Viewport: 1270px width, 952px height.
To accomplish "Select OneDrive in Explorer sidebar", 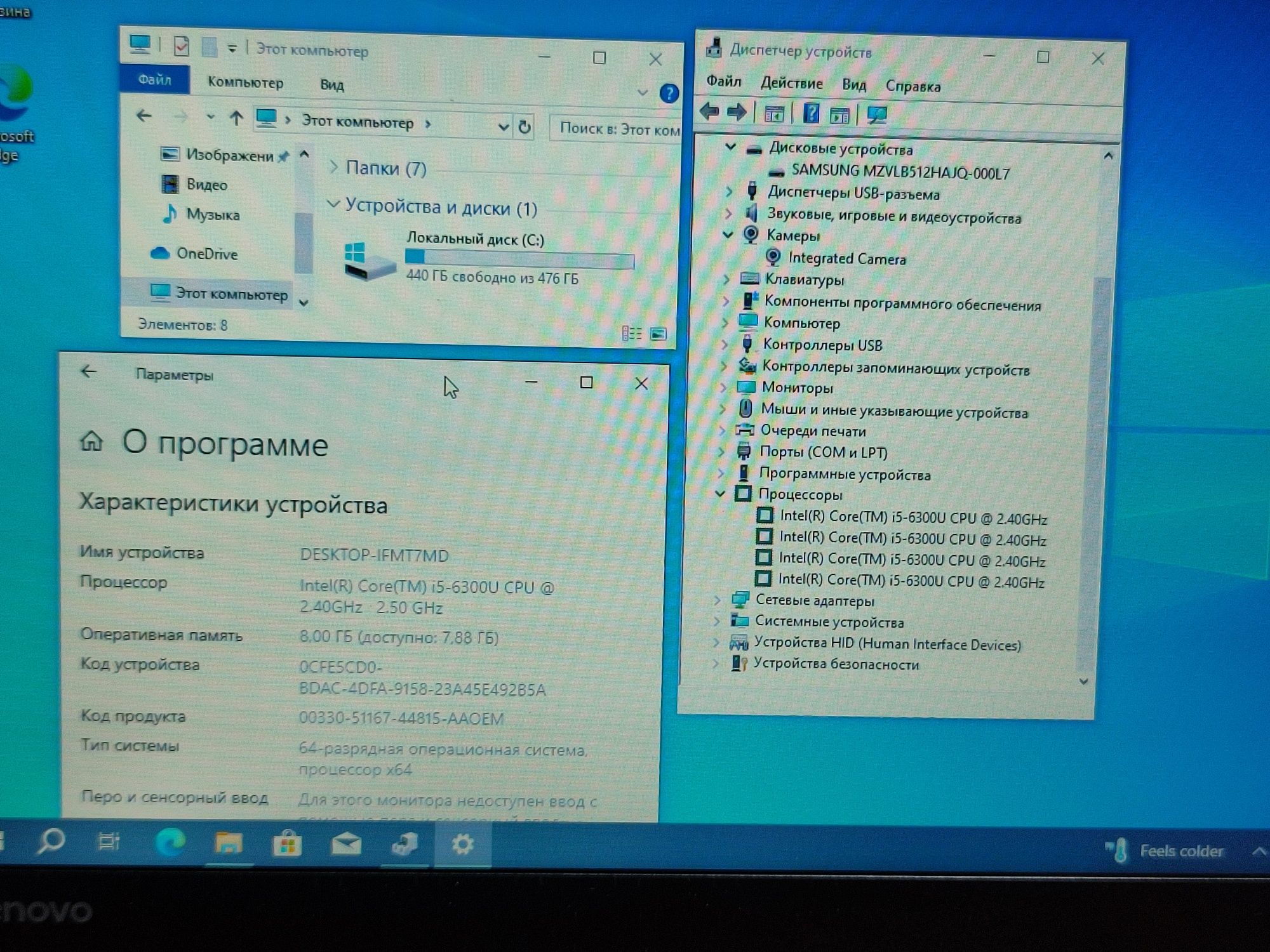I will click(x=207, y=254).
